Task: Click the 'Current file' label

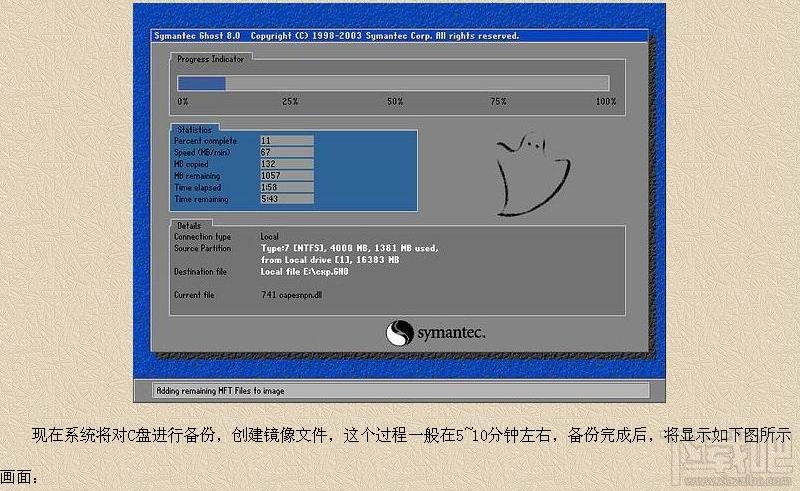Action: pos(194,295)
